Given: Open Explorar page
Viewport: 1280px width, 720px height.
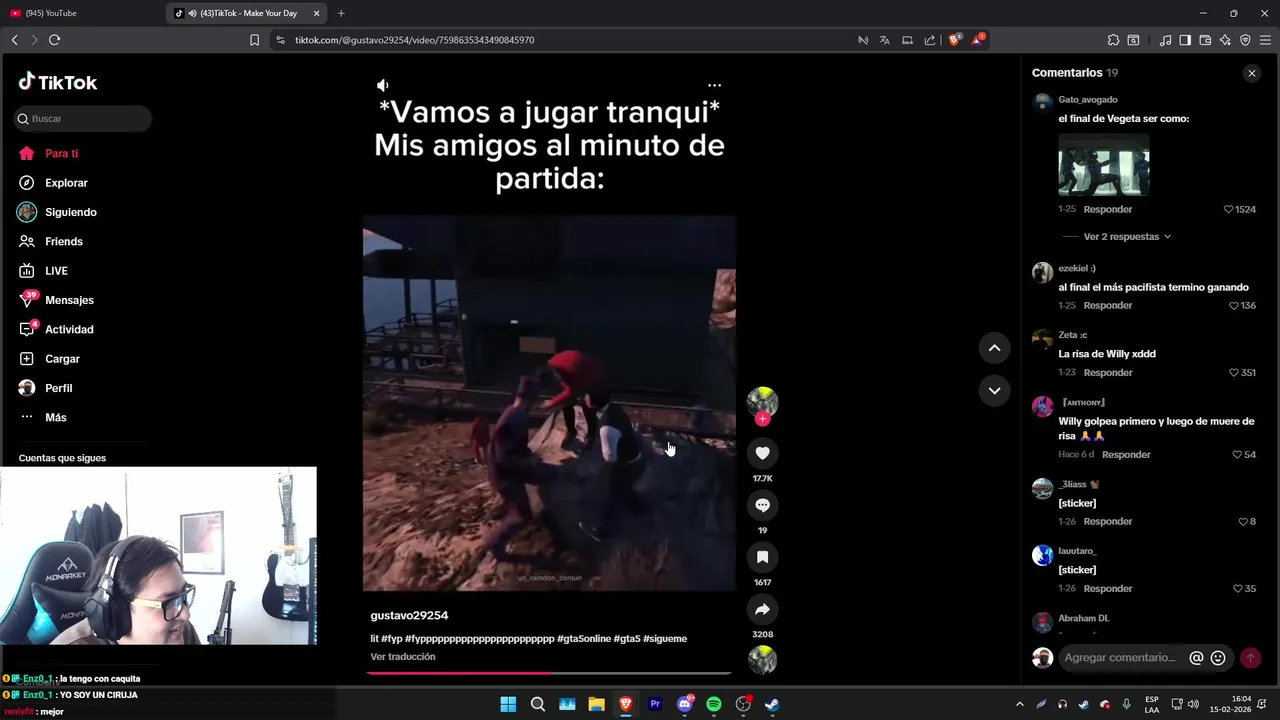Looking at the screenshot, I should point(53,183).
